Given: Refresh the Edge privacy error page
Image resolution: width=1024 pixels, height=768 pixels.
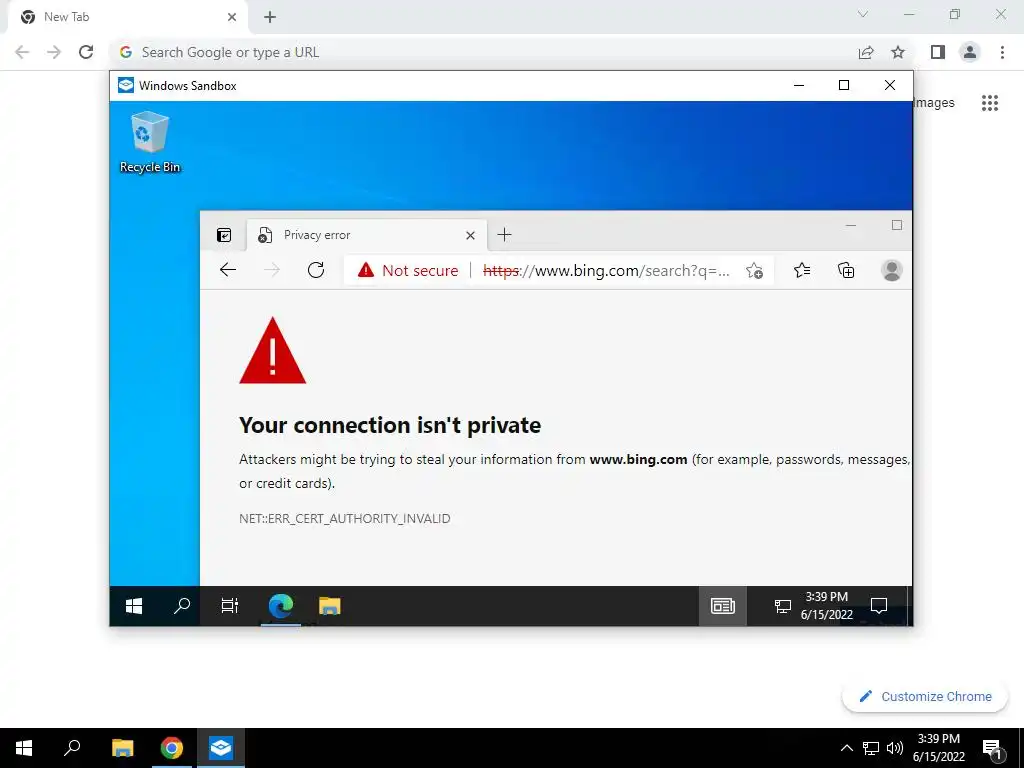Looking at the screenshot, I should (x=316, y=270).
